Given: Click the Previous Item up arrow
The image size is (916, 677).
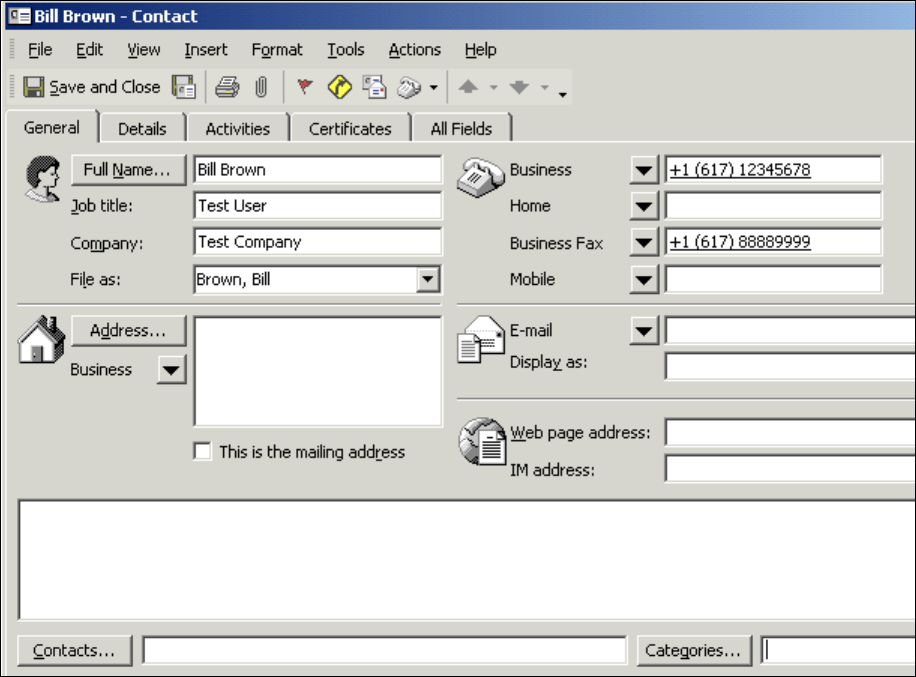Looking at the screenshot, I should coord(468,87).
